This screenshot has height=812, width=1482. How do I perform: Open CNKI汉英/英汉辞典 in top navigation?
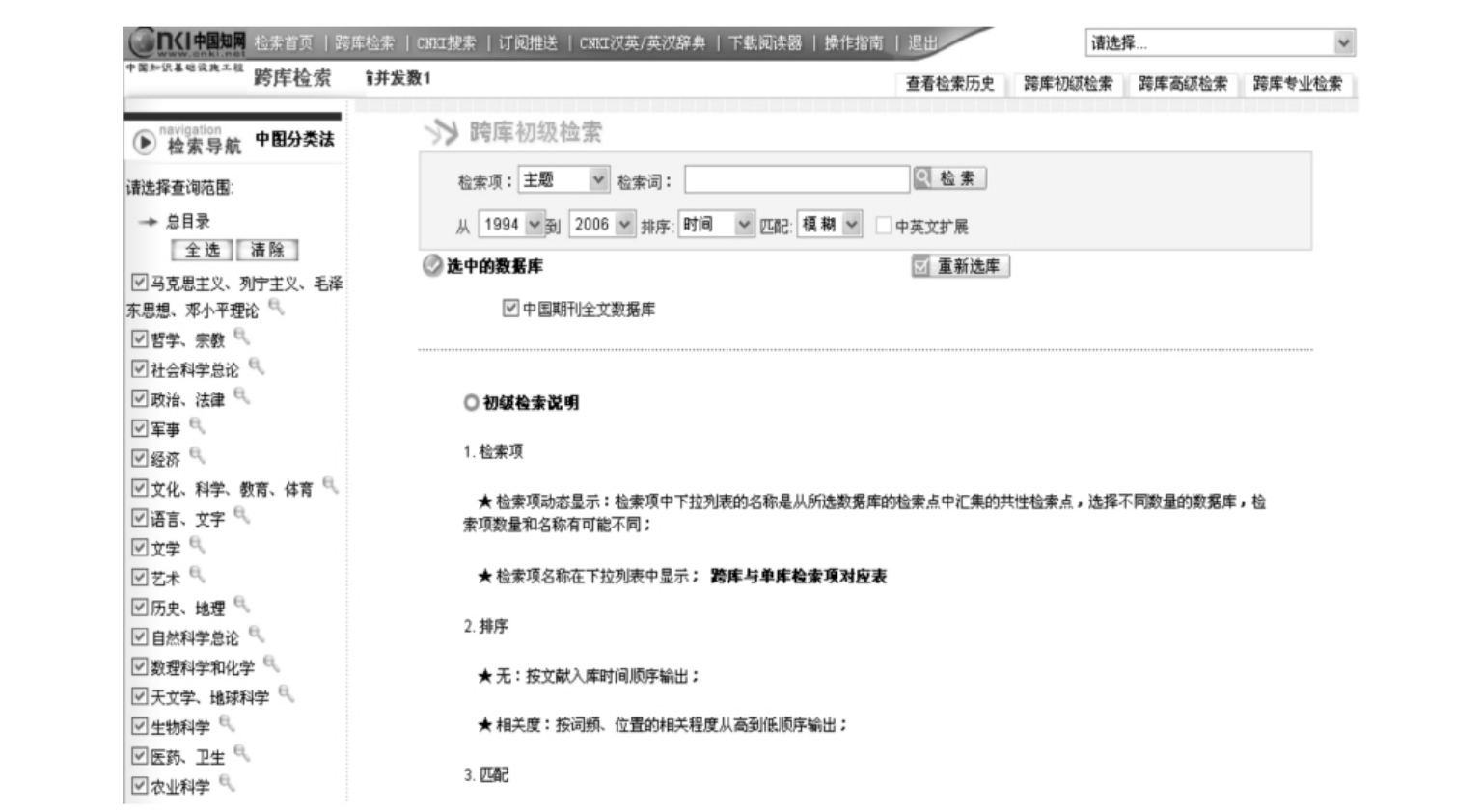point(643,43)
